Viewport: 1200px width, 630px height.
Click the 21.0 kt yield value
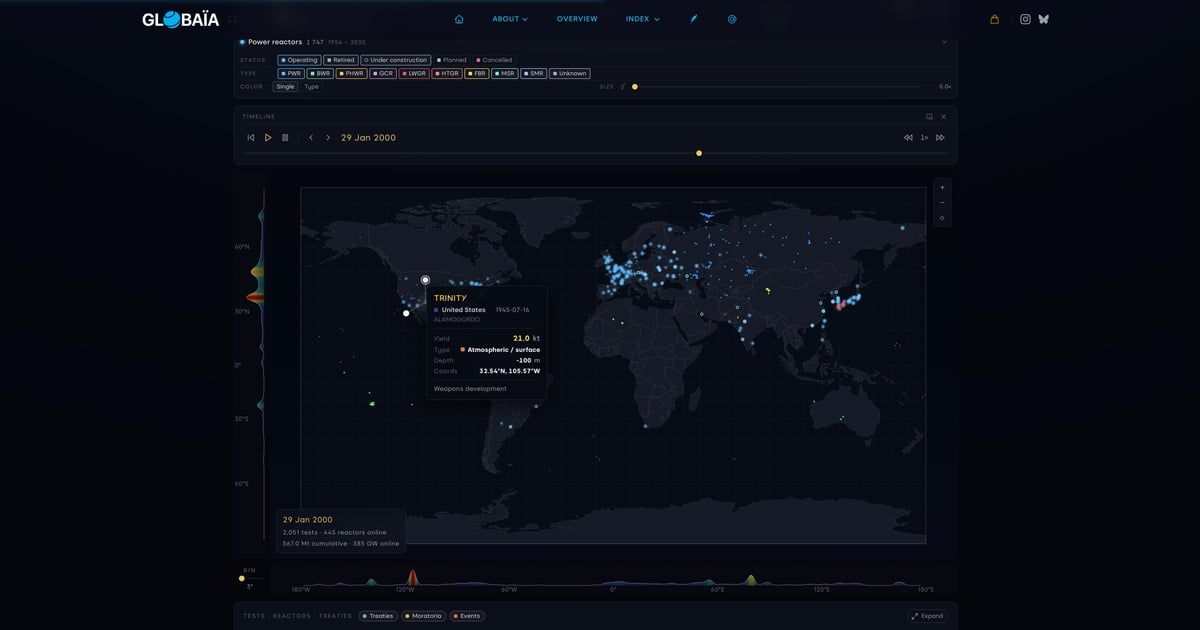526,338
